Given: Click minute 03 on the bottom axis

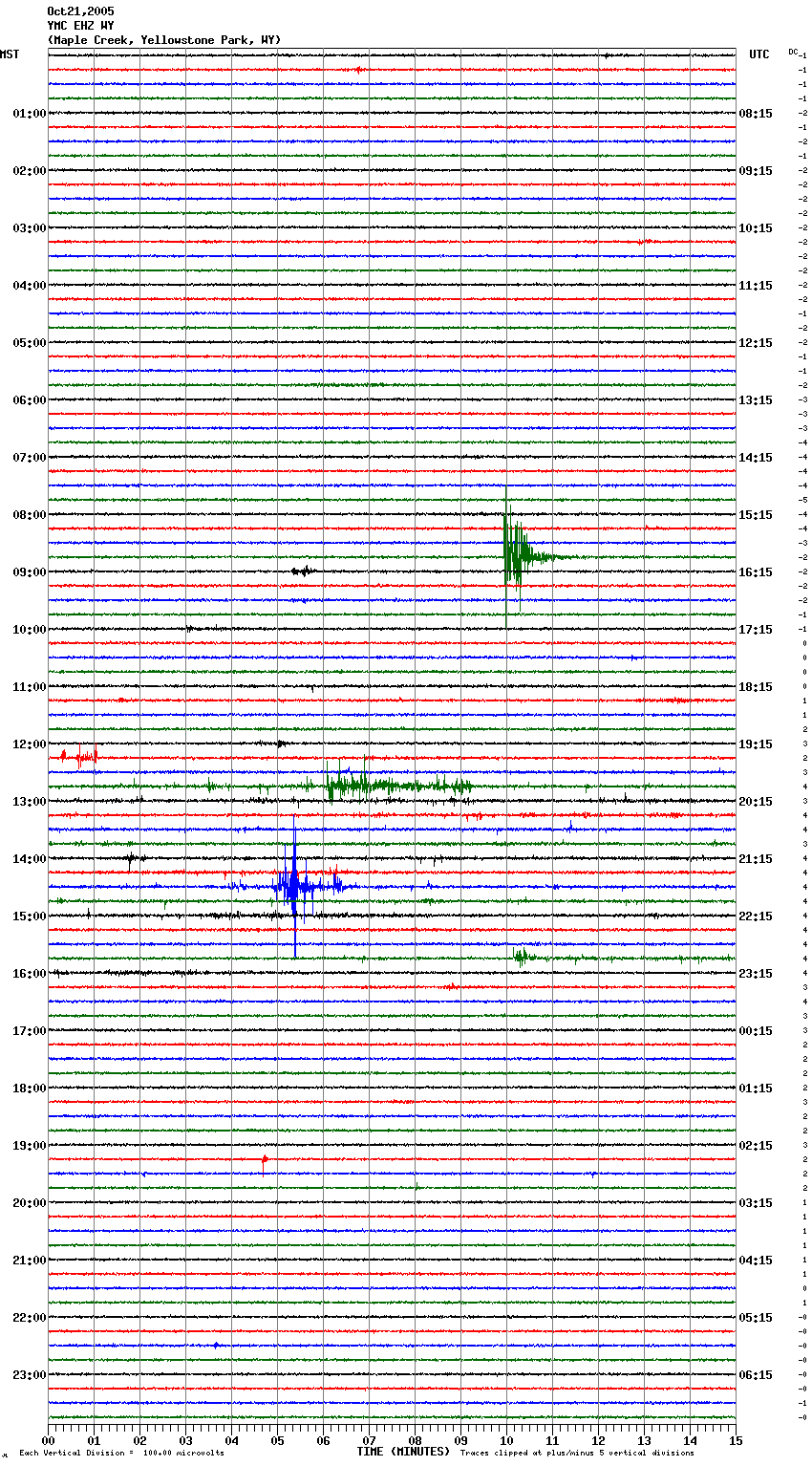Looking at the screenshot, I should pos(185,1440).
